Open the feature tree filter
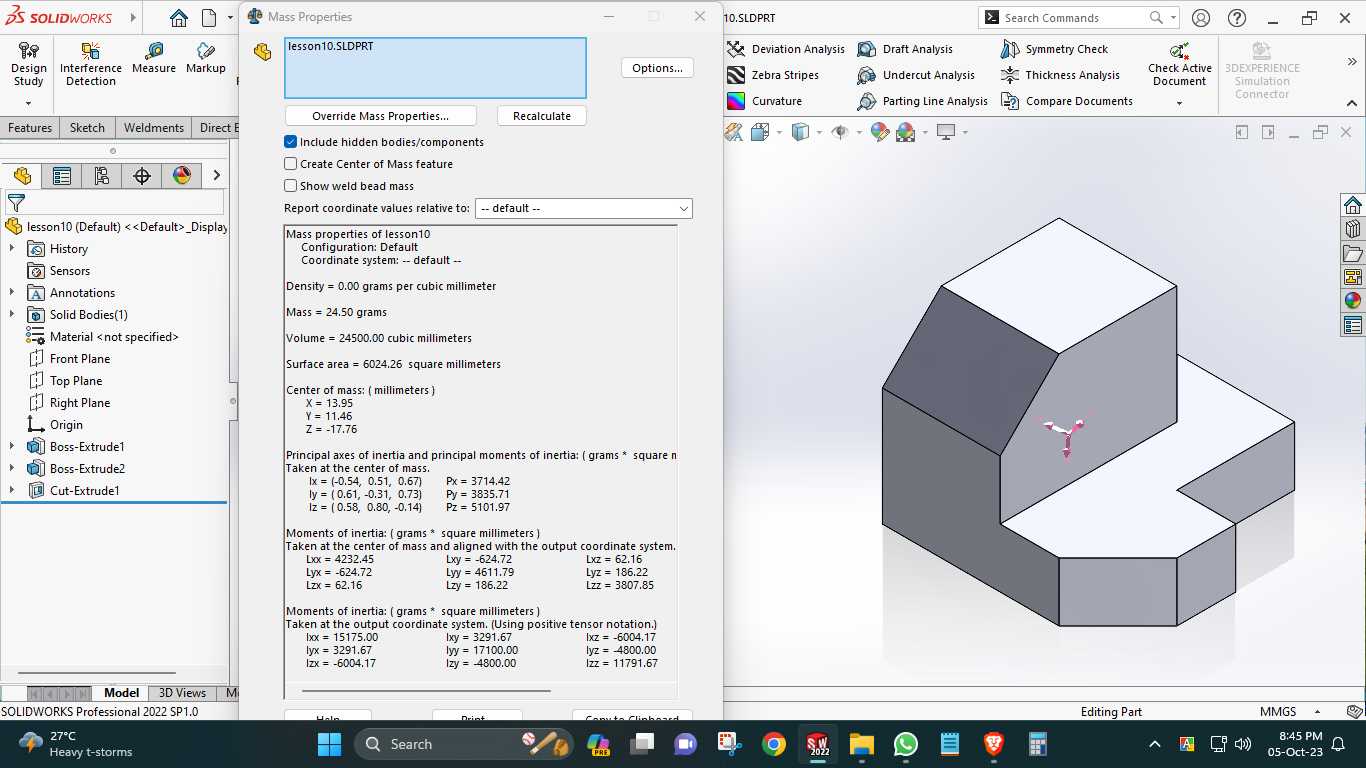 click(x=16, y=203)
